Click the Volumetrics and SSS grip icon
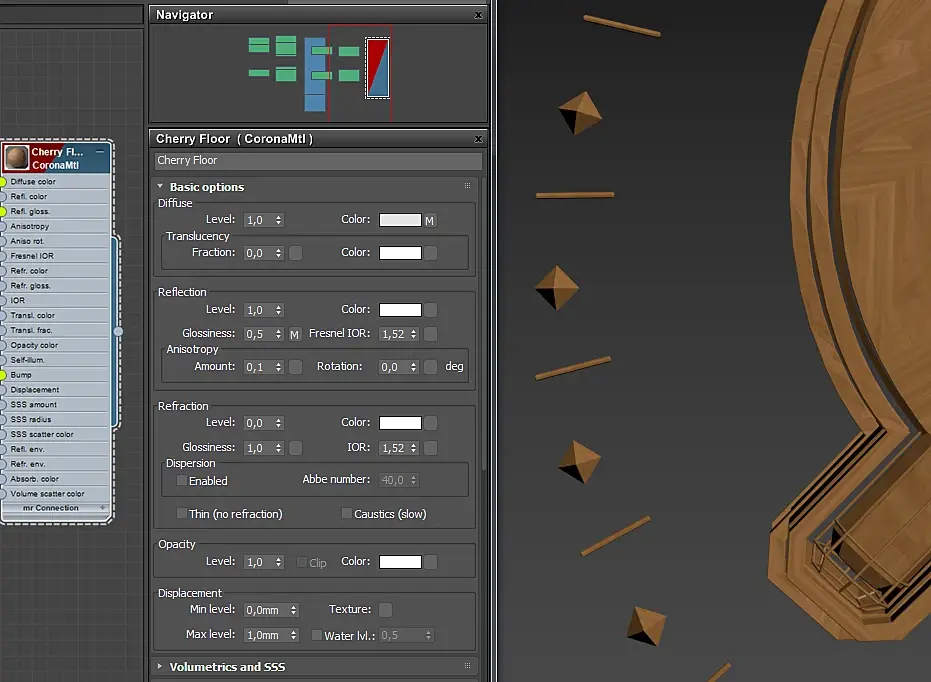Viewport: 931px width, 682px height. click(467, 666)
